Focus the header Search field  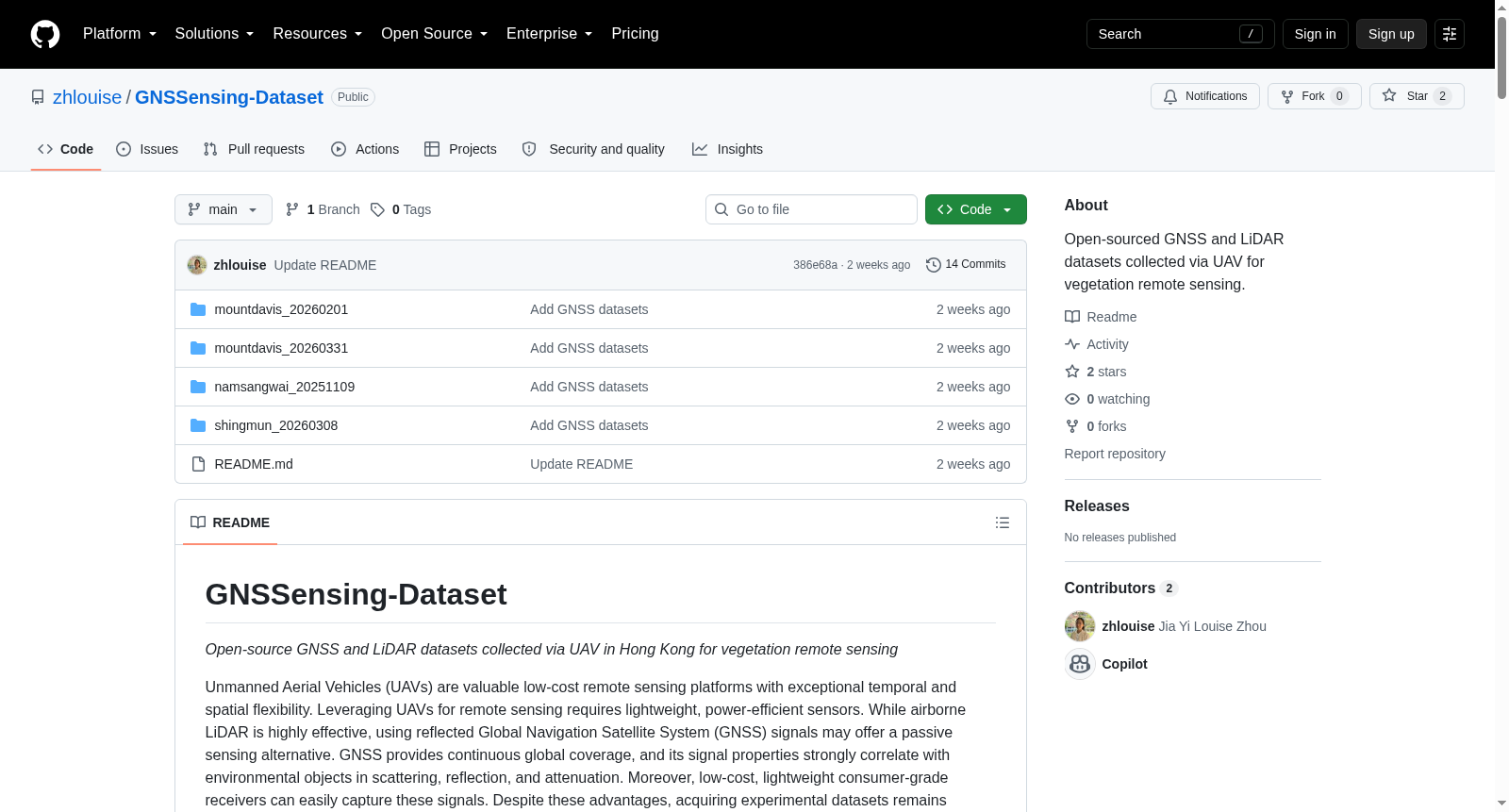pos(1181,34)
